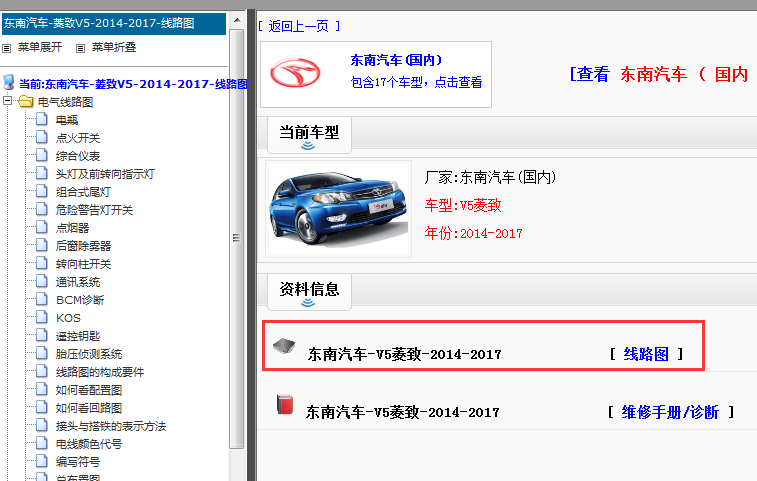Image resolution: width=757 pixels, height=481 pixels.
Task: Open the 点火开关 entry
Action: pyautogui.click(x=78, y=138)
